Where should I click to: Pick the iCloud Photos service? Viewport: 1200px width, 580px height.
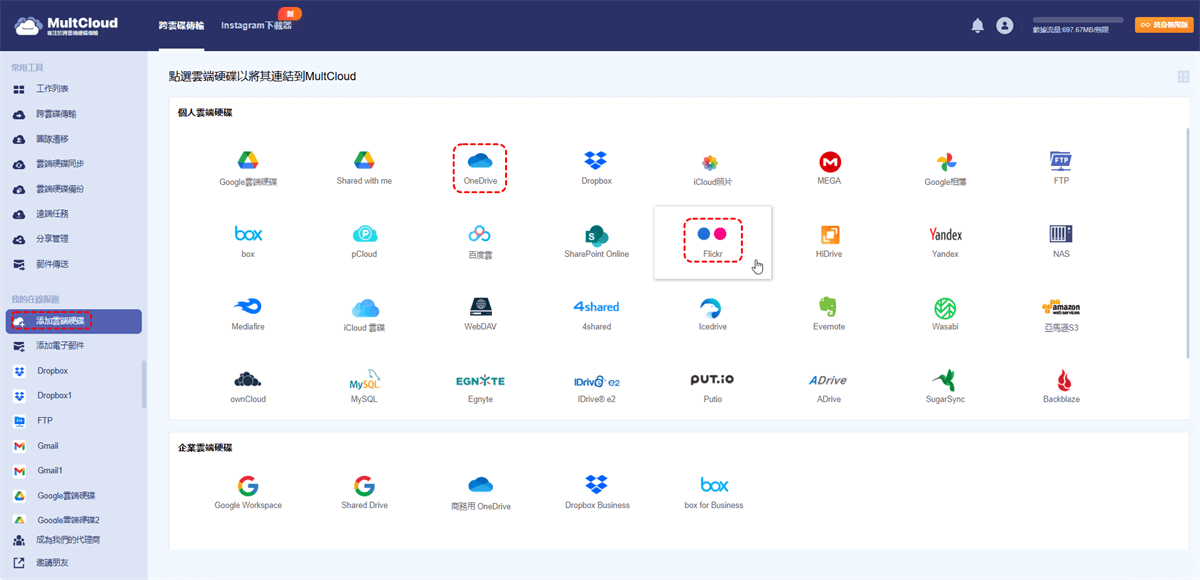coord(710,162)
